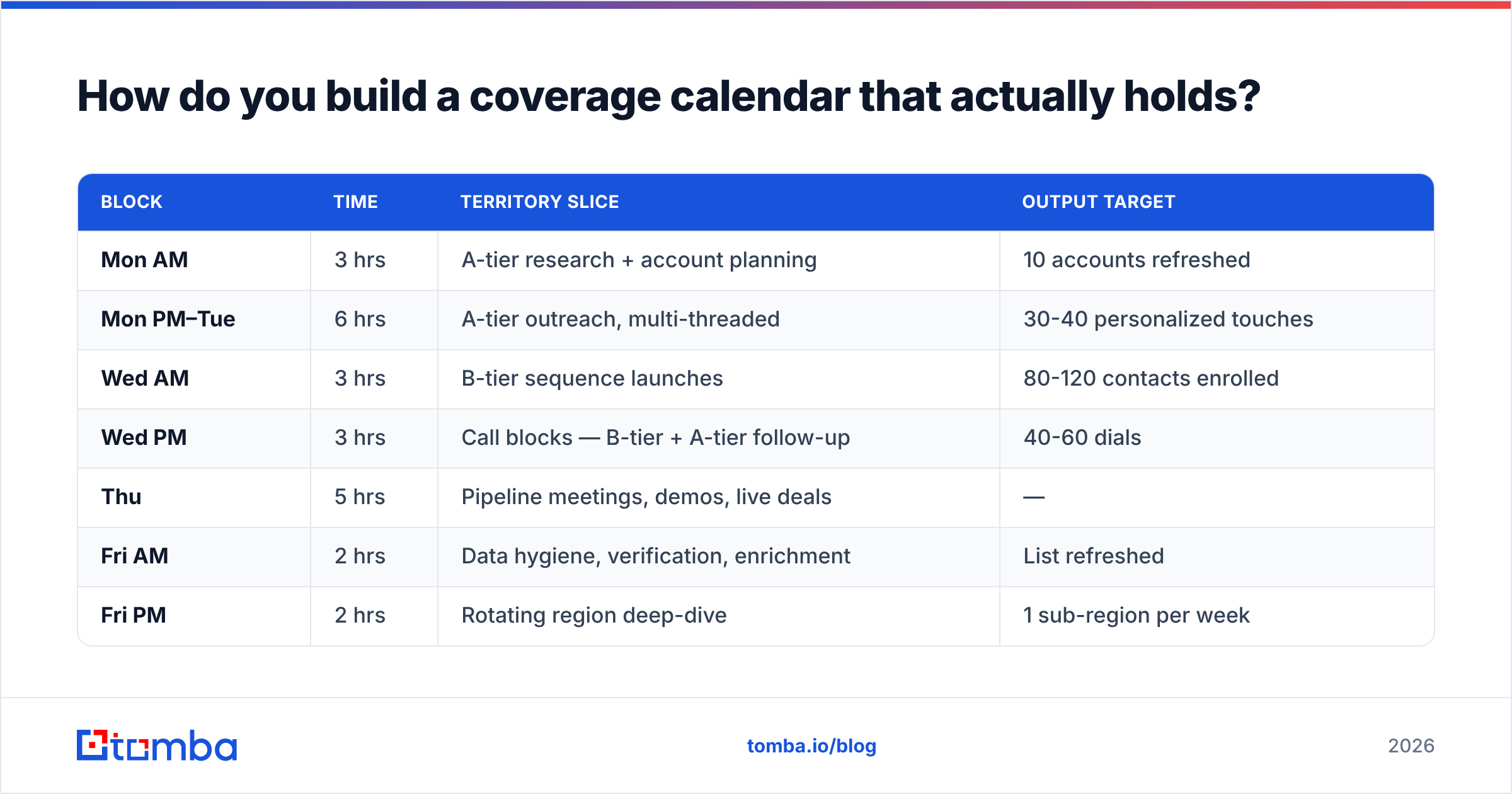The height and width of the screenshot is (794, 1512).
Task: Click 'Call blocks — B-tier + A-tier follow-up'
Action: click(656, 437)
